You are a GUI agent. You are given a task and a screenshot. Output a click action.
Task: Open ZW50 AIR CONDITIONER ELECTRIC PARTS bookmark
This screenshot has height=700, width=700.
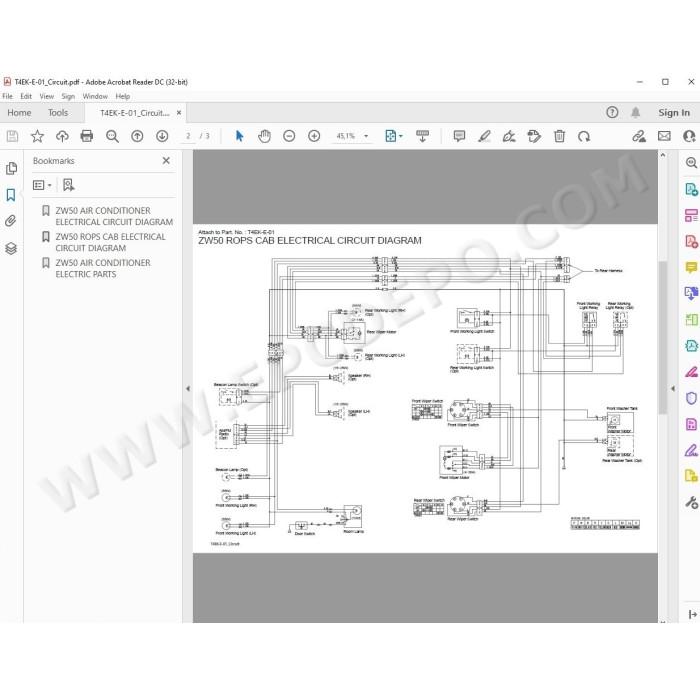103,268
